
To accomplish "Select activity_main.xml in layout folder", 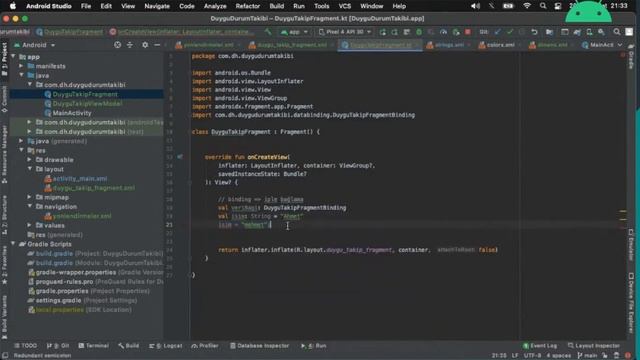I will 80,178.
